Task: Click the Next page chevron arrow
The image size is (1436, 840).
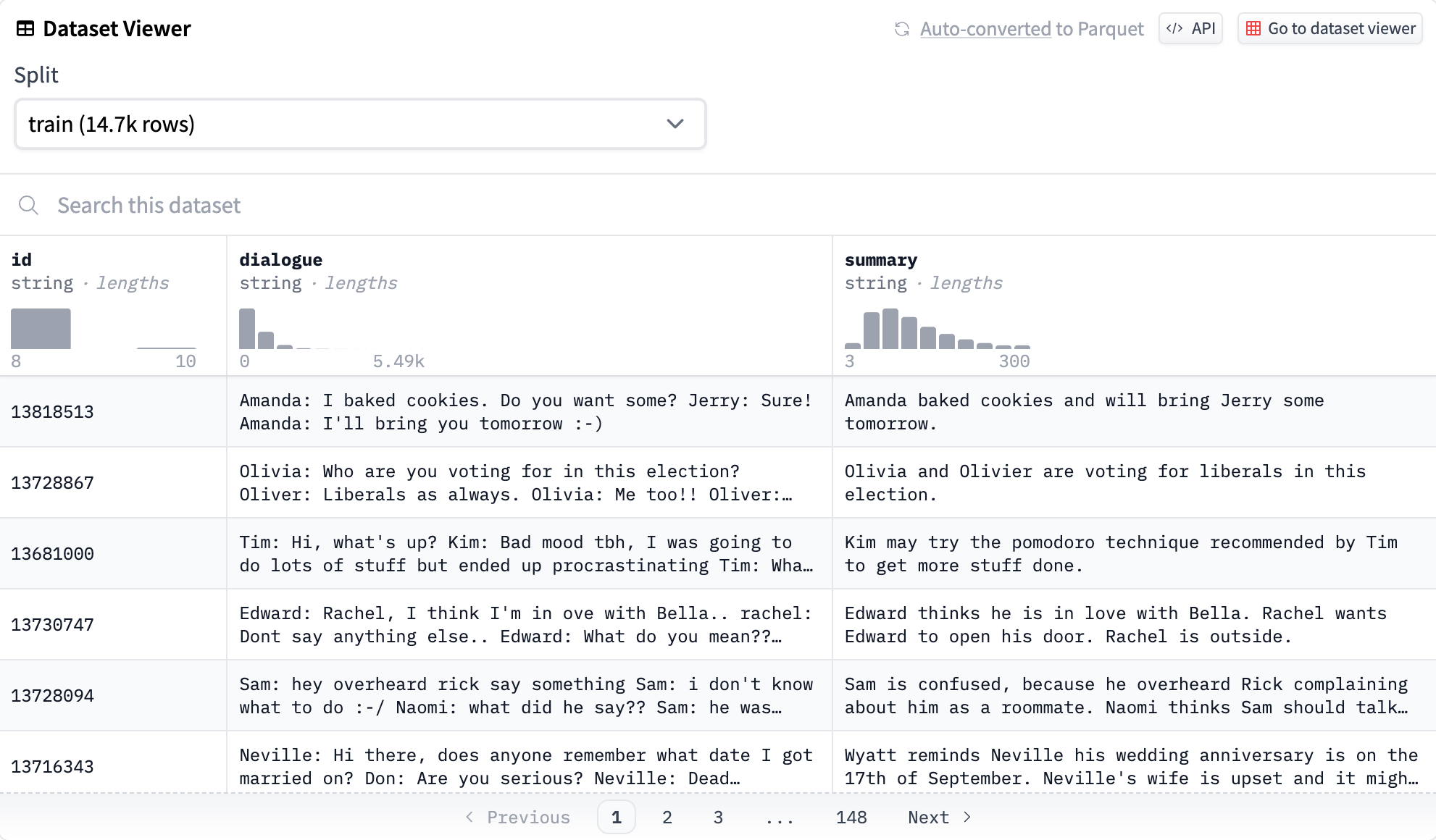Action: 967,818
